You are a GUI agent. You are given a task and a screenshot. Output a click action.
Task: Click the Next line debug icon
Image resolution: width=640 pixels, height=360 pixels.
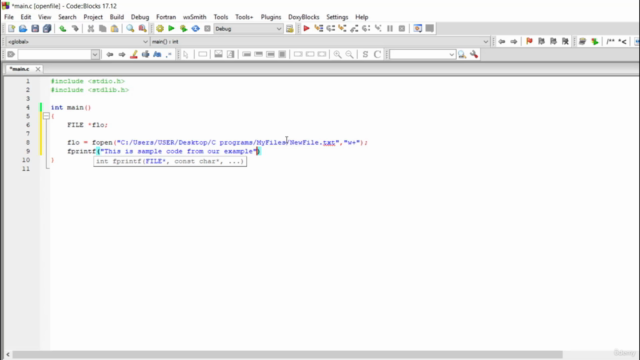click(330, 29)
